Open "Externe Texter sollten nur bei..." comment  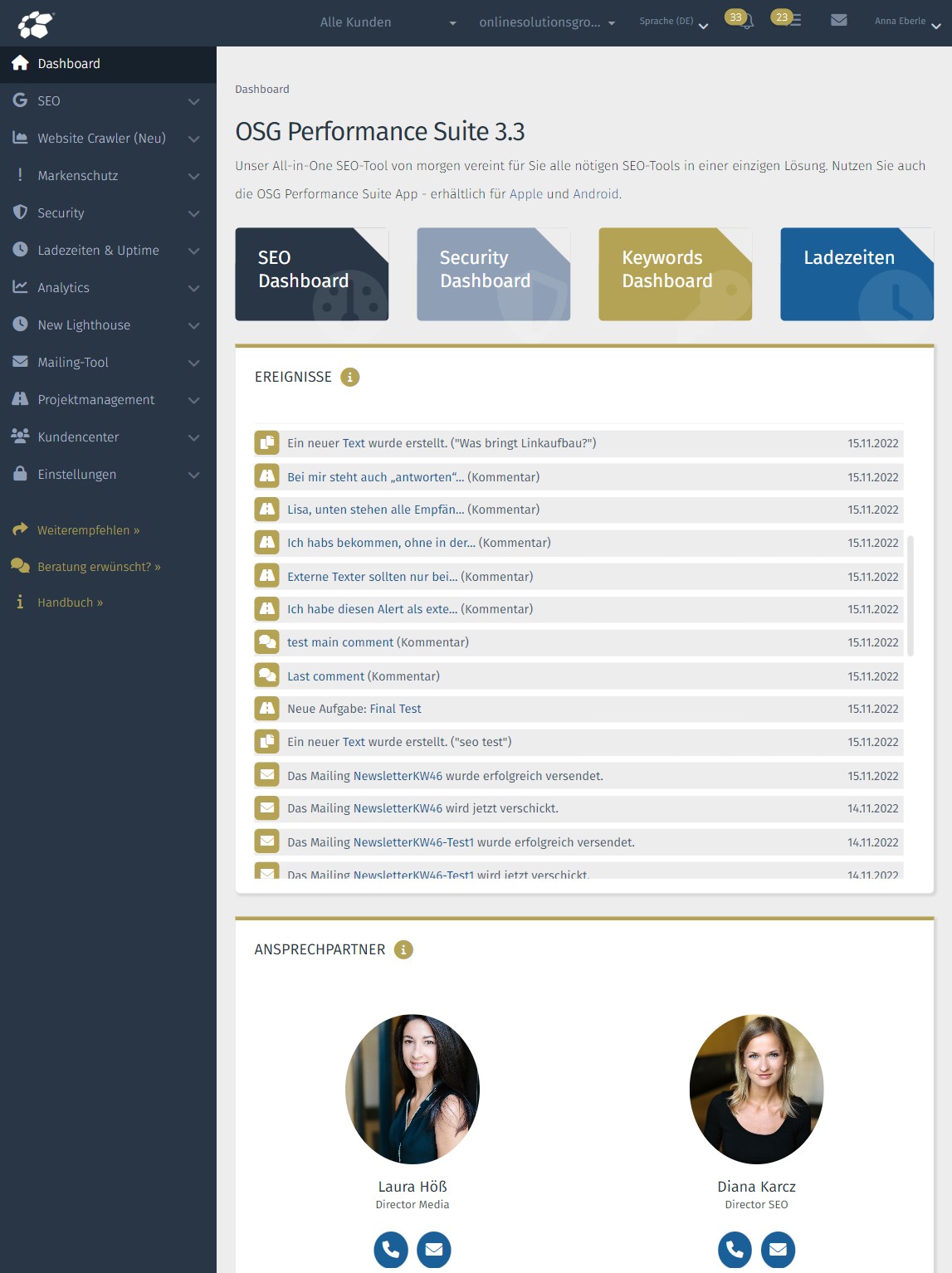click(x=372, y=577)
